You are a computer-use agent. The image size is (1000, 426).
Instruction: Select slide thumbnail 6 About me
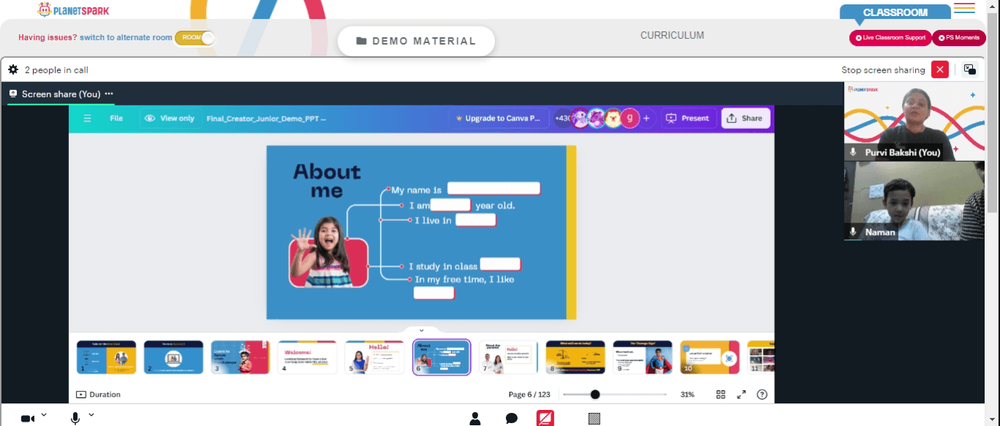[x=441, y=357]
